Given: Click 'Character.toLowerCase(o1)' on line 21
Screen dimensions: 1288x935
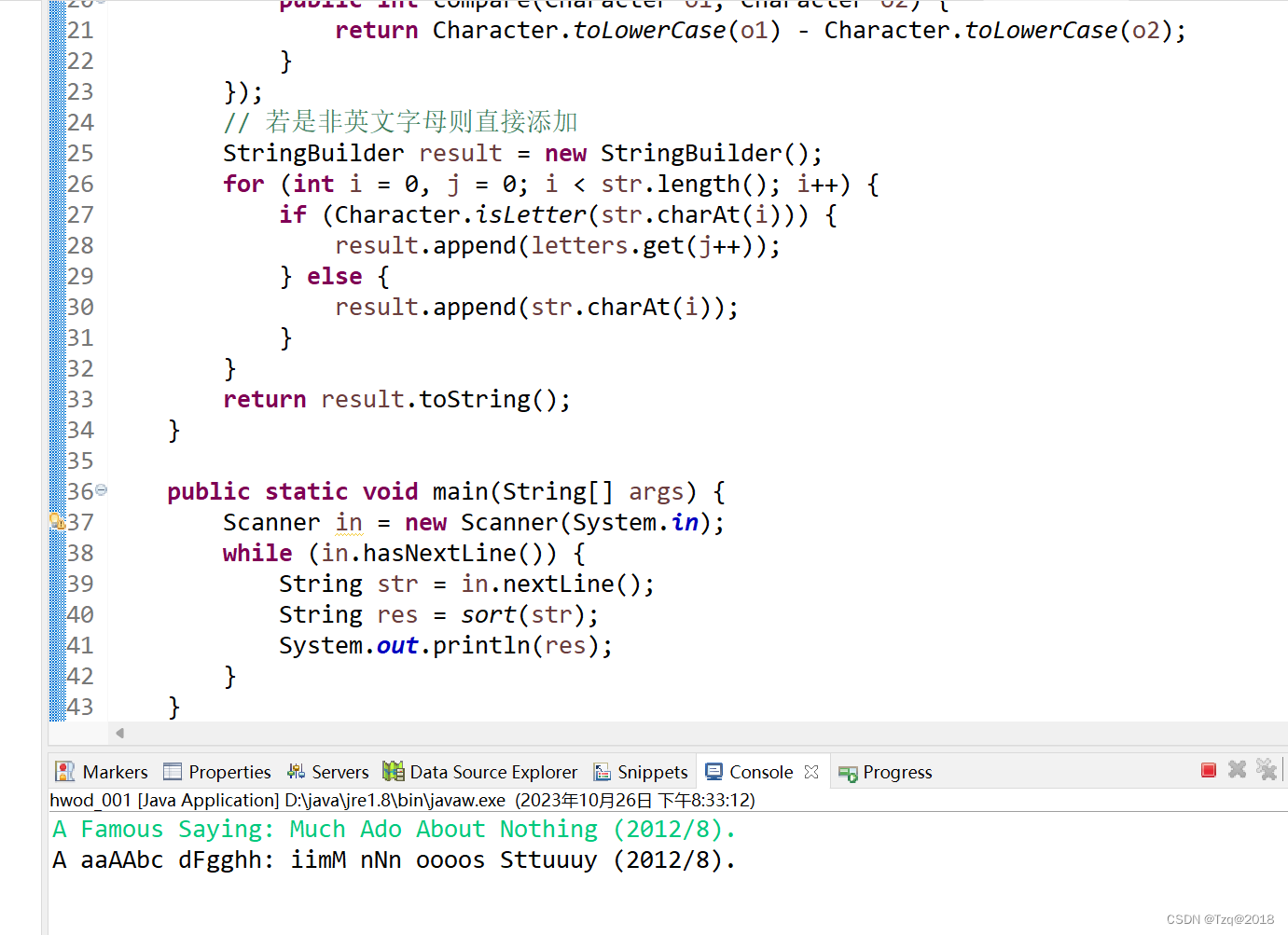Looking at the screenshot, I should click(606, 30).
